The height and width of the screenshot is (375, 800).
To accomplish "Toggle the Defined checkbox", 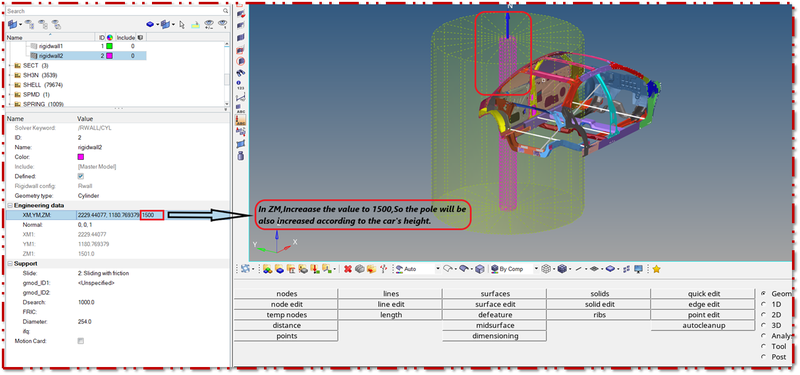I will [x=80, y=176].
